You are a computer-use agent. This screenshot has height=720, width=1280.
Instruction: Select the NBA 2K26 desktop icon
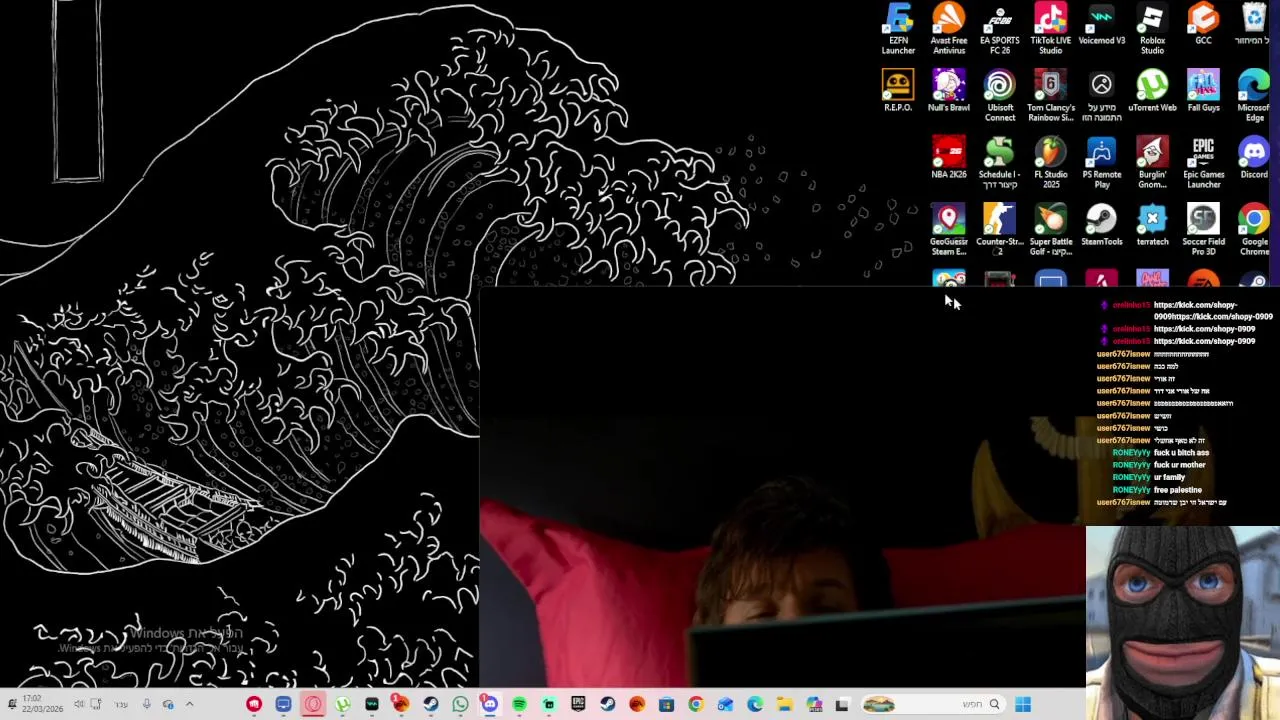tap(949, 158)
